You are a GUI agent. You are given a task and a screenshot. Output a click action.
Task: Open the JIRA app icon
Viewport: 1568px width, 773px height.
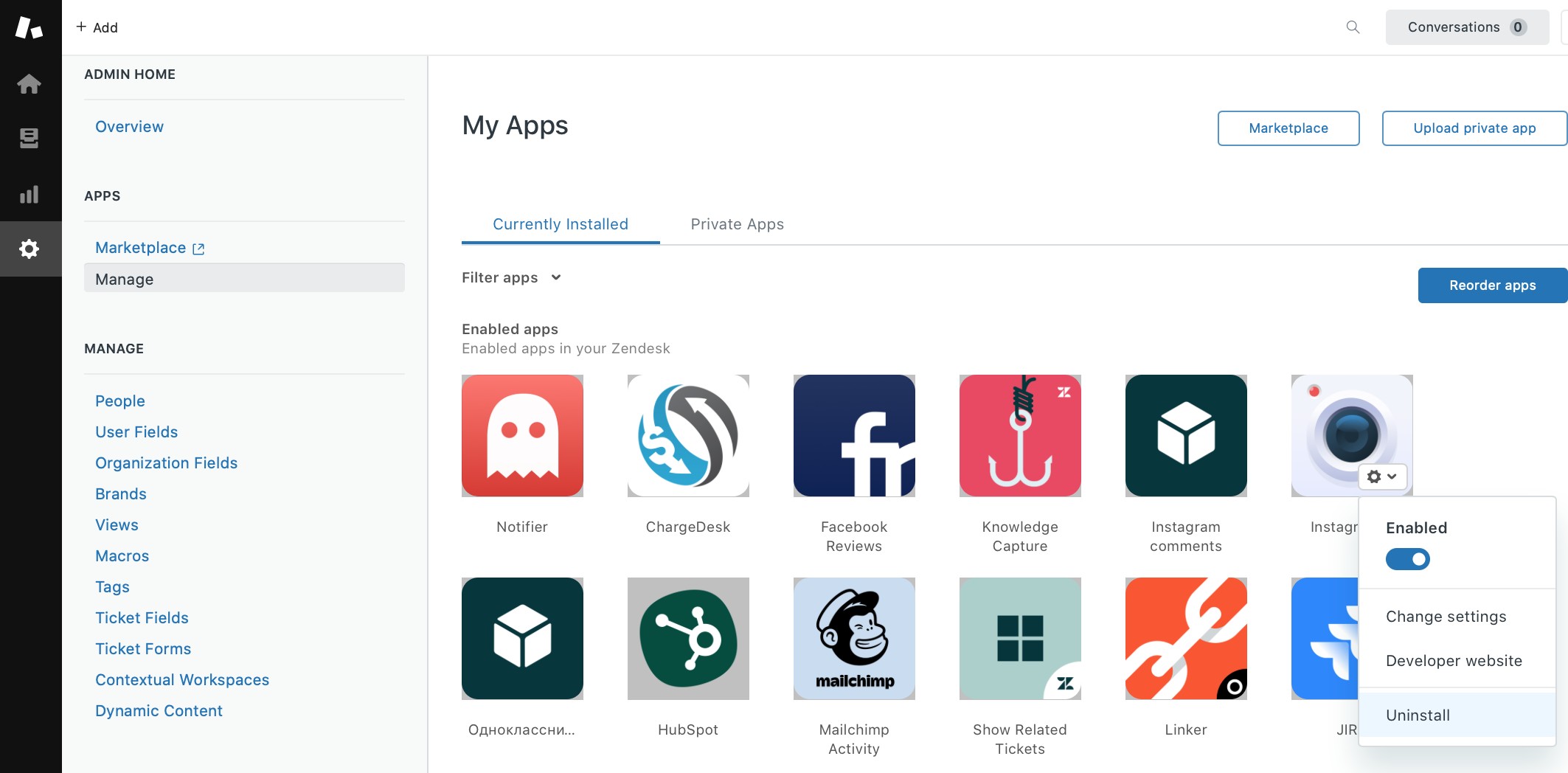[1325, 638]
